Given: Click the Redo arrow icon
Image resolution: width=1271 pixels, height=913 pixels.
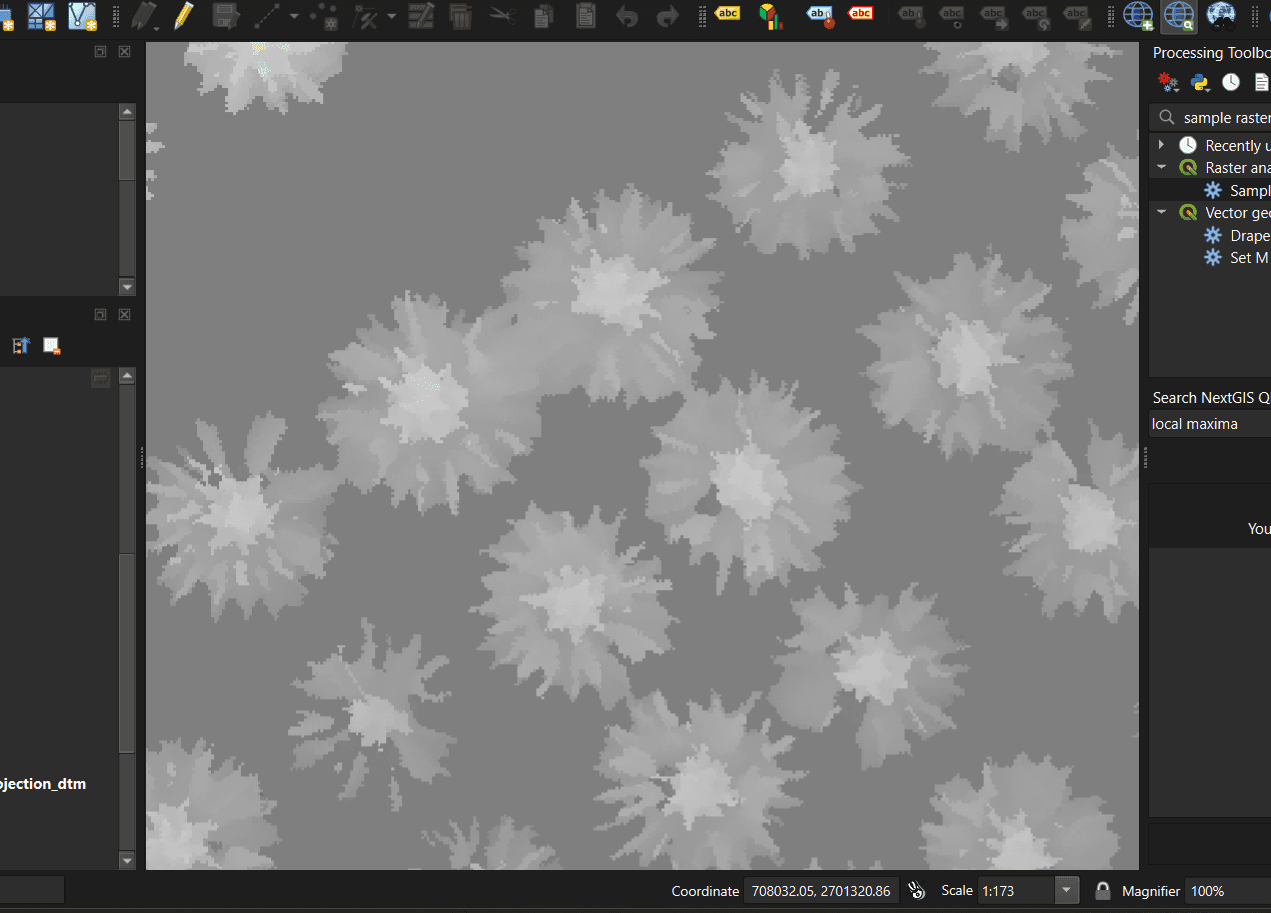Looking at the screenshot, I should [x=667, y=15].
